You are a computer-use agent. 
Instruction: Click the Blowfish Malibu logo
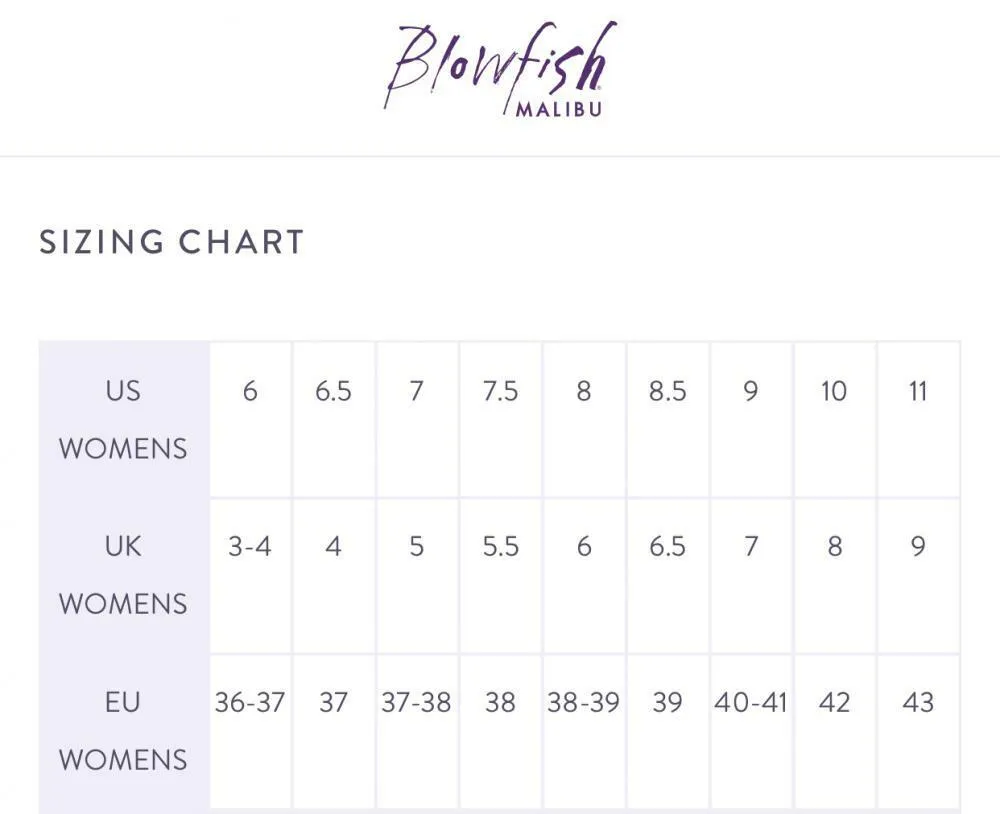[500, 68]
